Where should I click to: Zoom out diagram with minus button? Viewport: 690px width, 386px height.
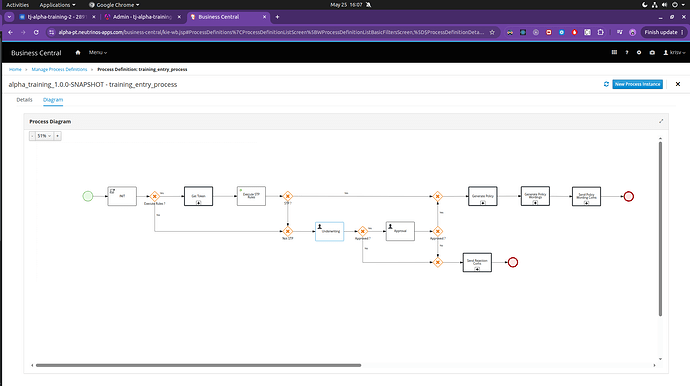pos(32,136)
